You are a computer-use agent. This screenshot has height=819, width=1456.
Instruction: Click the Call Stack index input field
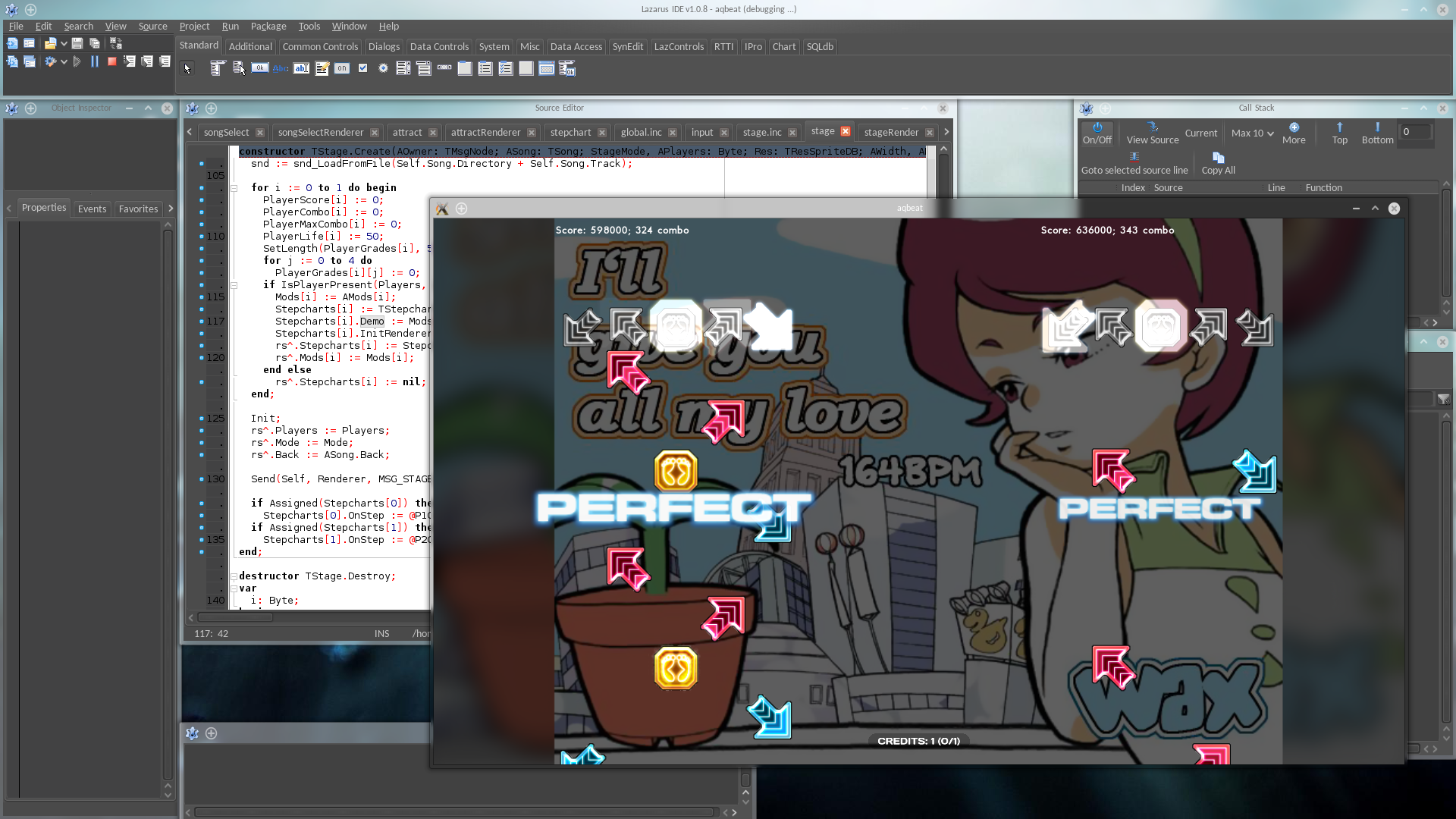[1415, 132]
